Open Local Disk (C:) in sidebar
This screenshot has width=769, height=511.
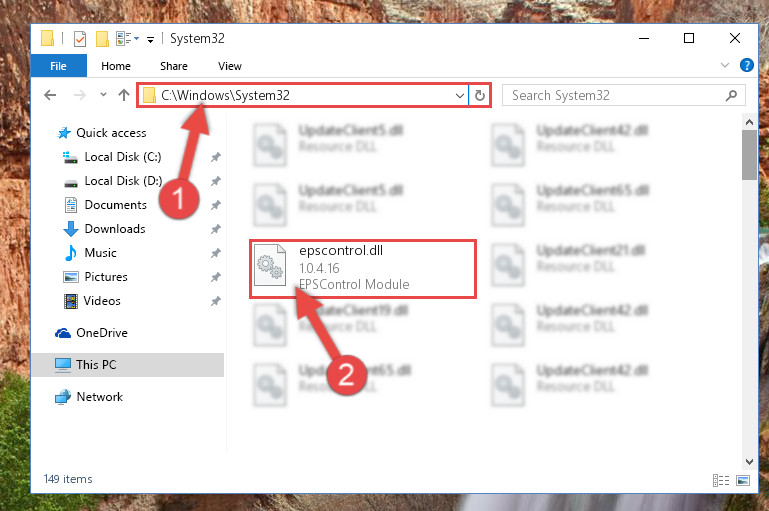click(x=123, y=156)
